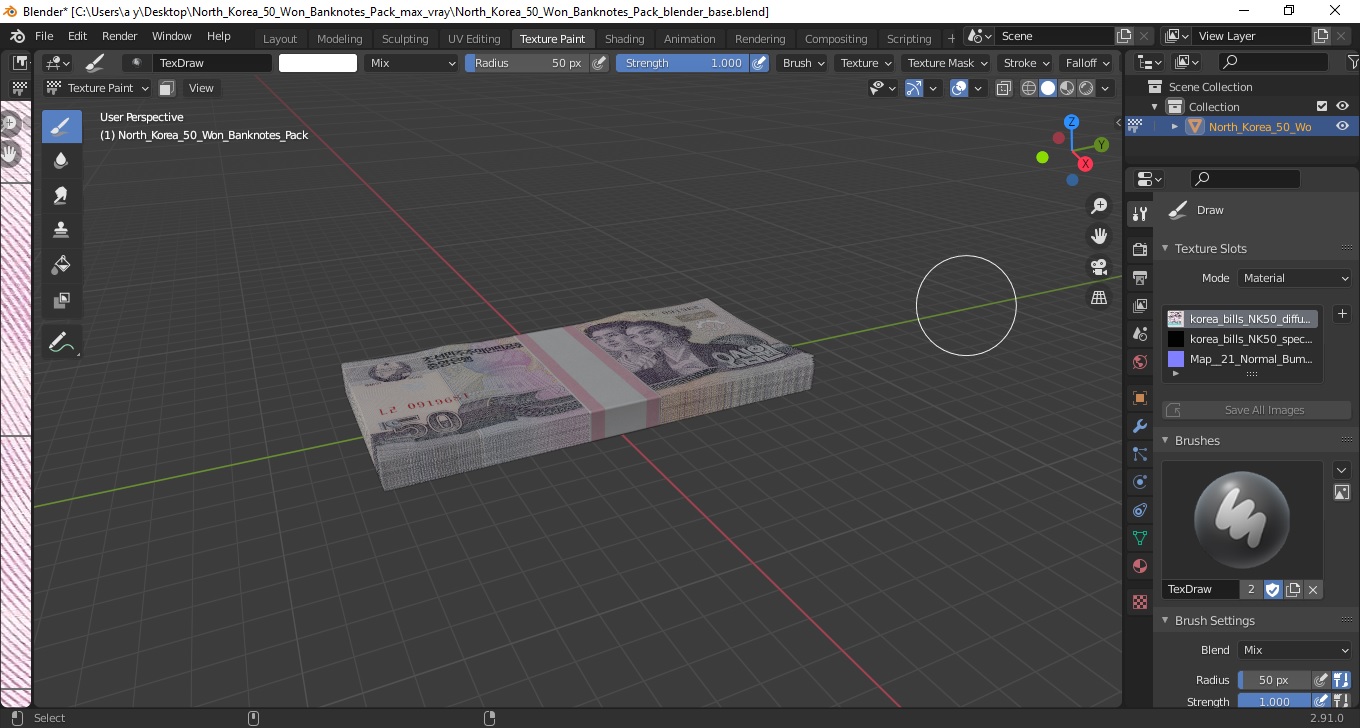Open the Edit menu
The image size is (1360, 728).
77,36
